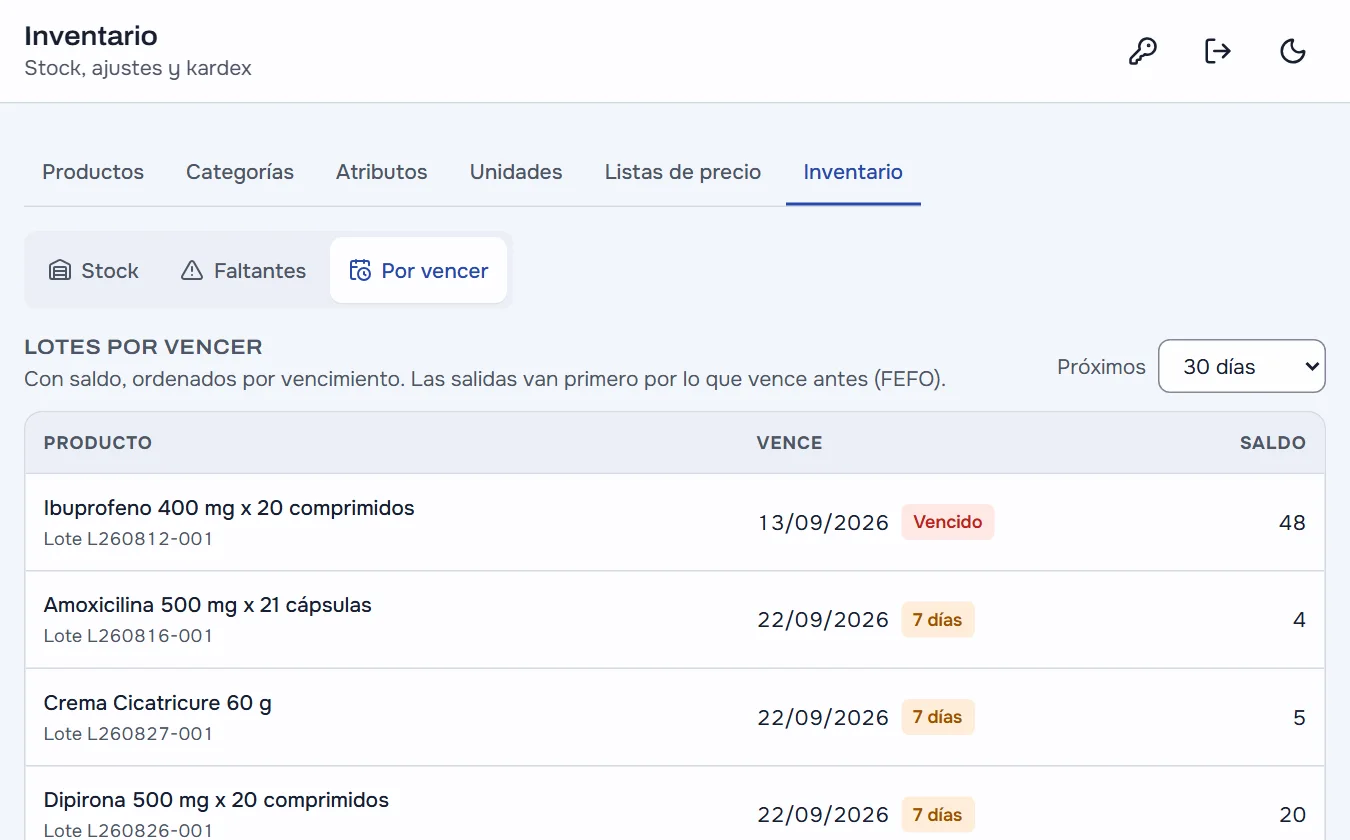Viewport: 1350px width, 840px height.
Task: Click the 7 días badge for Amoxicilina
Action: (938, 620)
